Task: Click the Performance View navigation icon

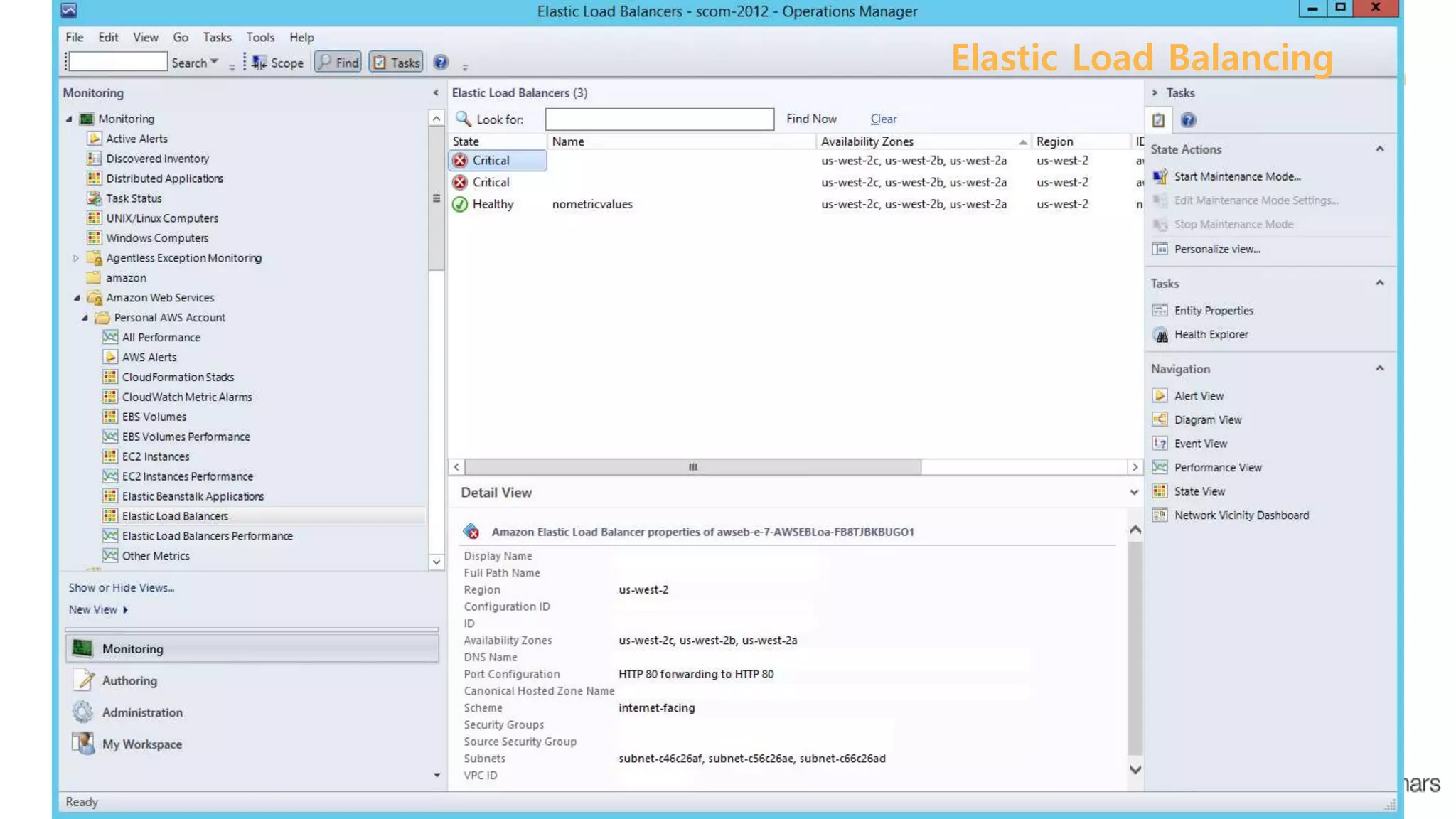Action: click(x=1160, y=467)
